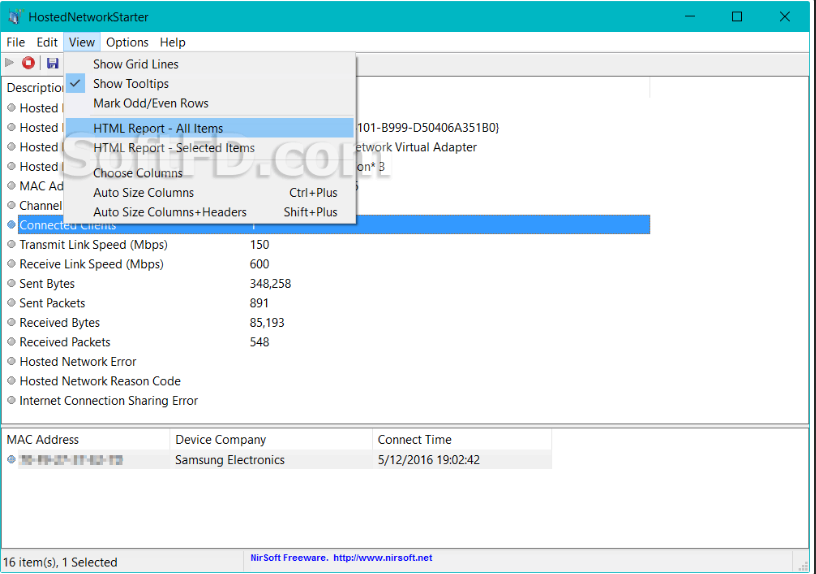
Task: Click the bullet icon beside Hosted Network Error
Action: (x=11, y=361)
